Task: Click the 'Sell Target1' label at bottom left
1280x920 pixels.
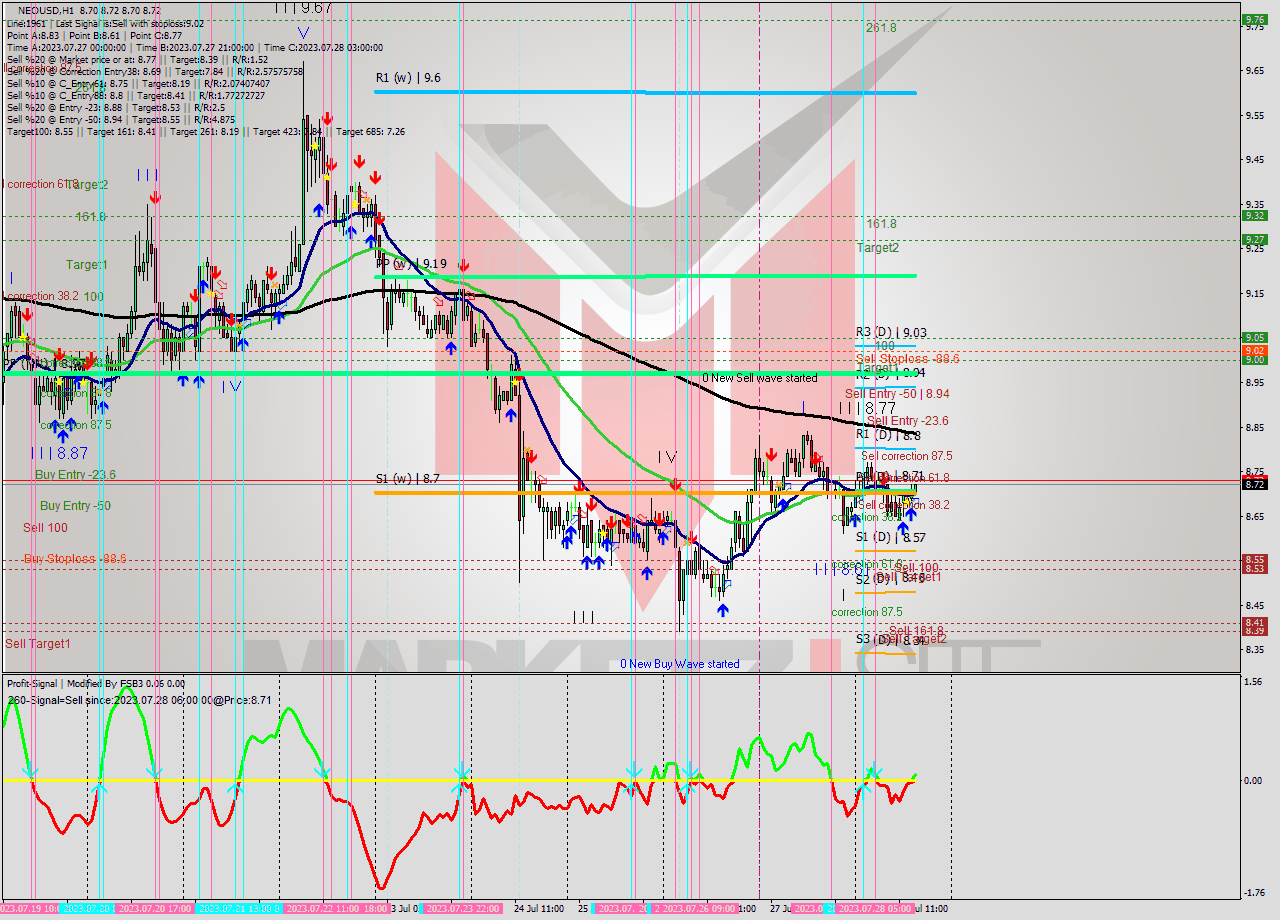Action: click(x=38, y=644)
